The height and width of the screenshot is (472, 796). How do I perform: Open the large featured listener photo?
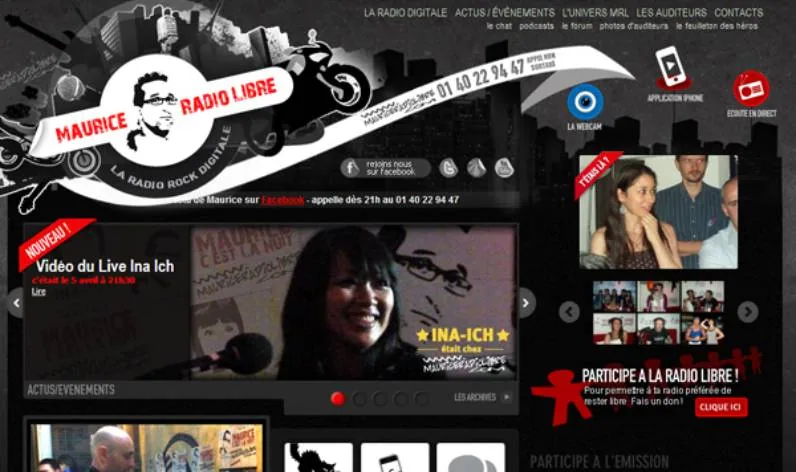658,212
